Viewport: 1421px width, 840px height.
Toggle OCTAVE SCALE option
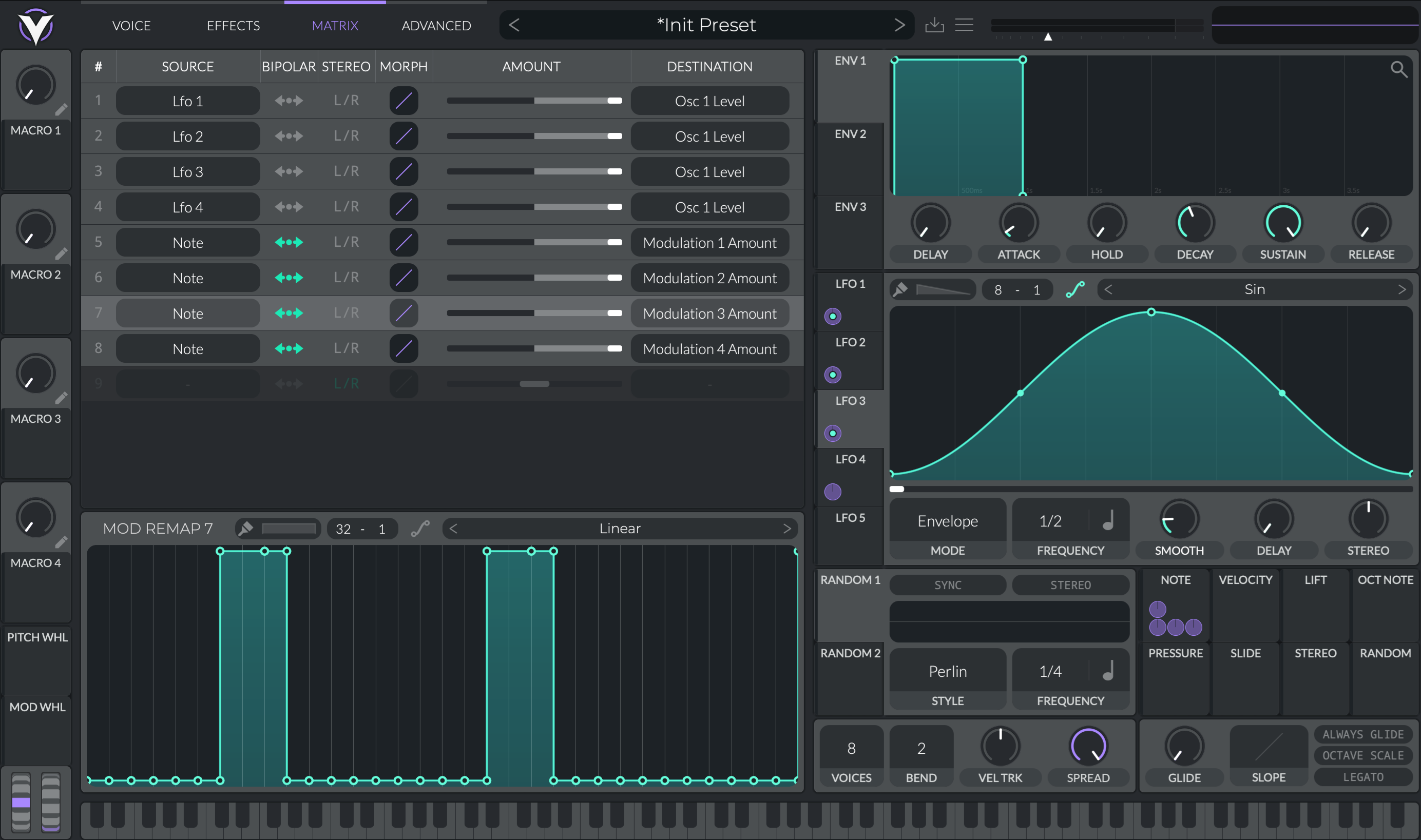click(1362, 755)
